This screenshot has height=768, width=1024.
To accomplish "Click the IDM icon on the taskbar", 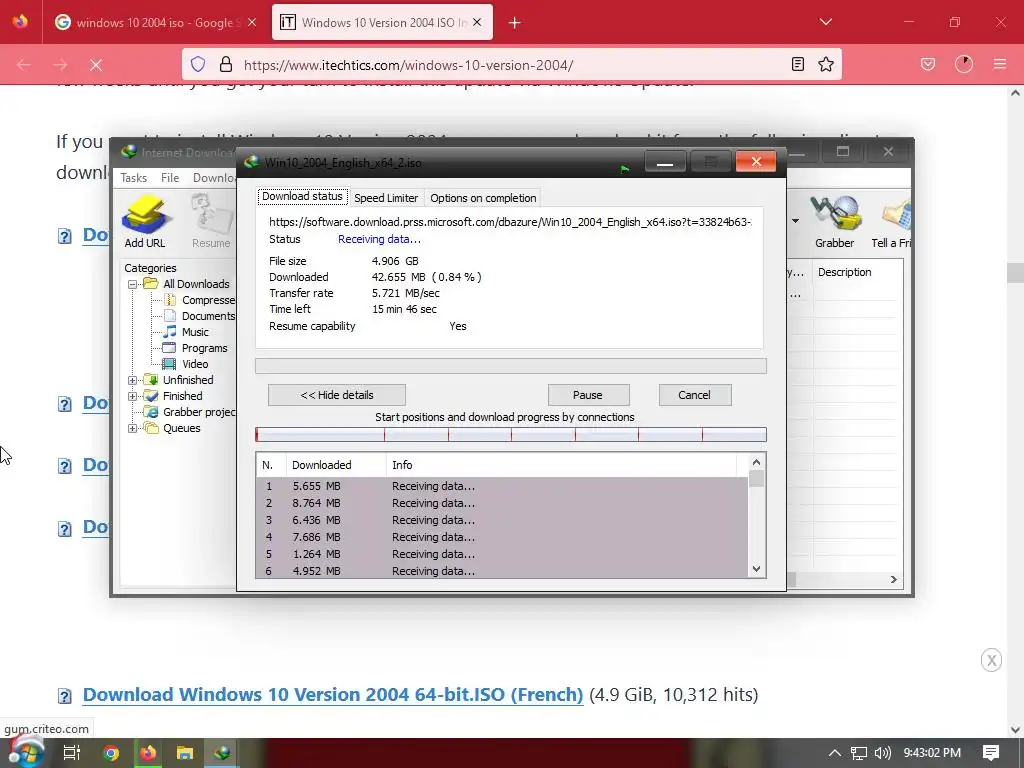I will pos(222,753).
